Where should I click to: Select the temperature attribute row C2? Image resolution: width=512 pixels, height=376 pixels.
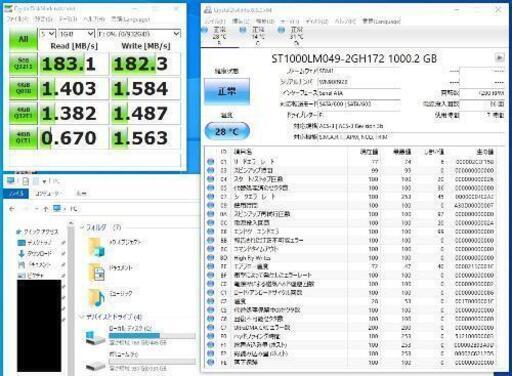coord(350,301)
